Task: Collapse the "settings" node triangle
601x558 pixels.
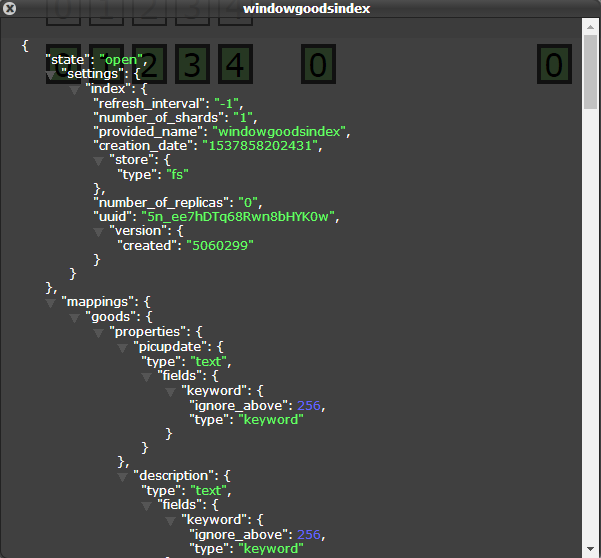Action: [x=51, y=75]
